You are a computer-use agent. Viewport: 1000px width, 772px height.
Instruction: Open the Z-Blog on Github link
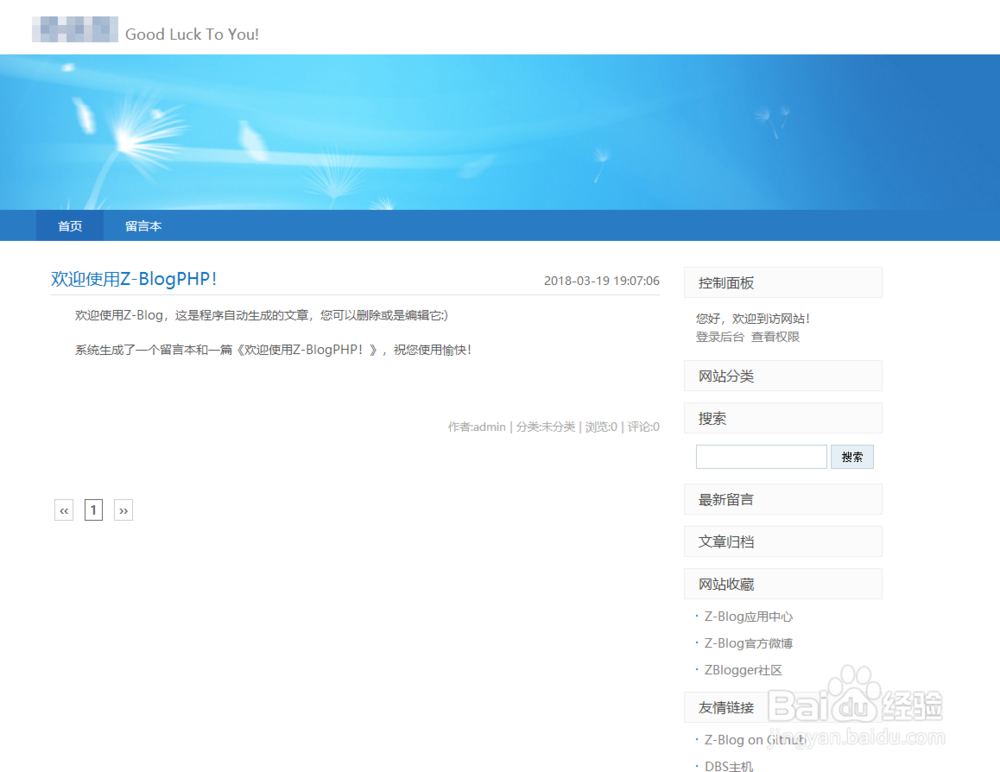tap(755, 740)
